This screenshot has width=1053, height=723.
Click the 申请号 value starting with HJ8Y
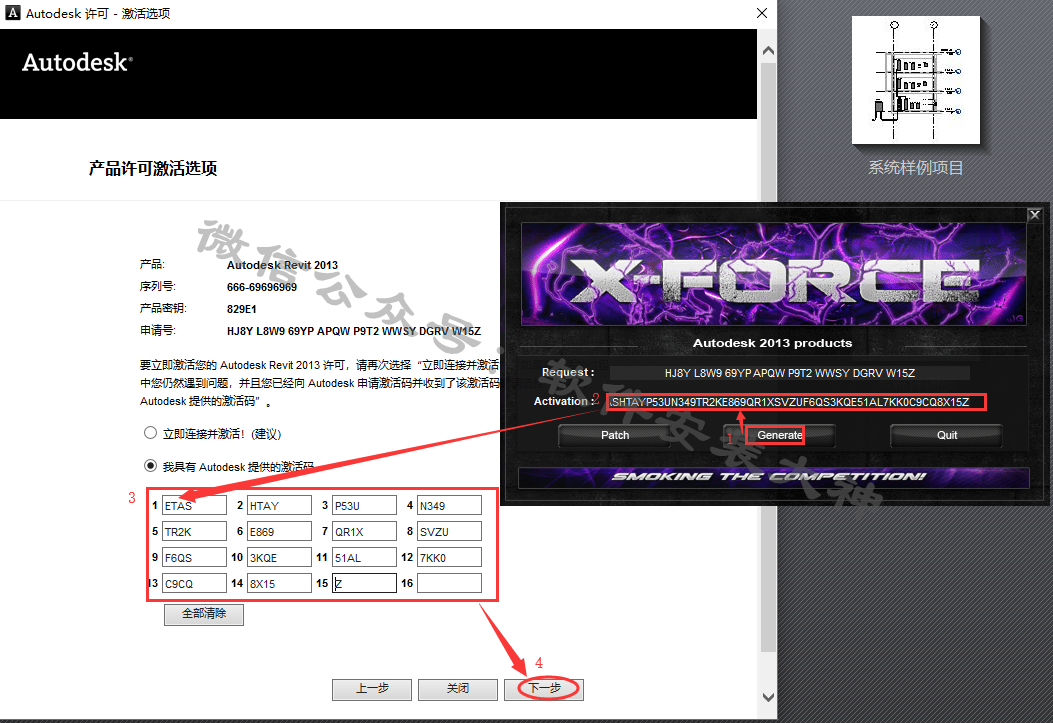(x=354, y=331)
